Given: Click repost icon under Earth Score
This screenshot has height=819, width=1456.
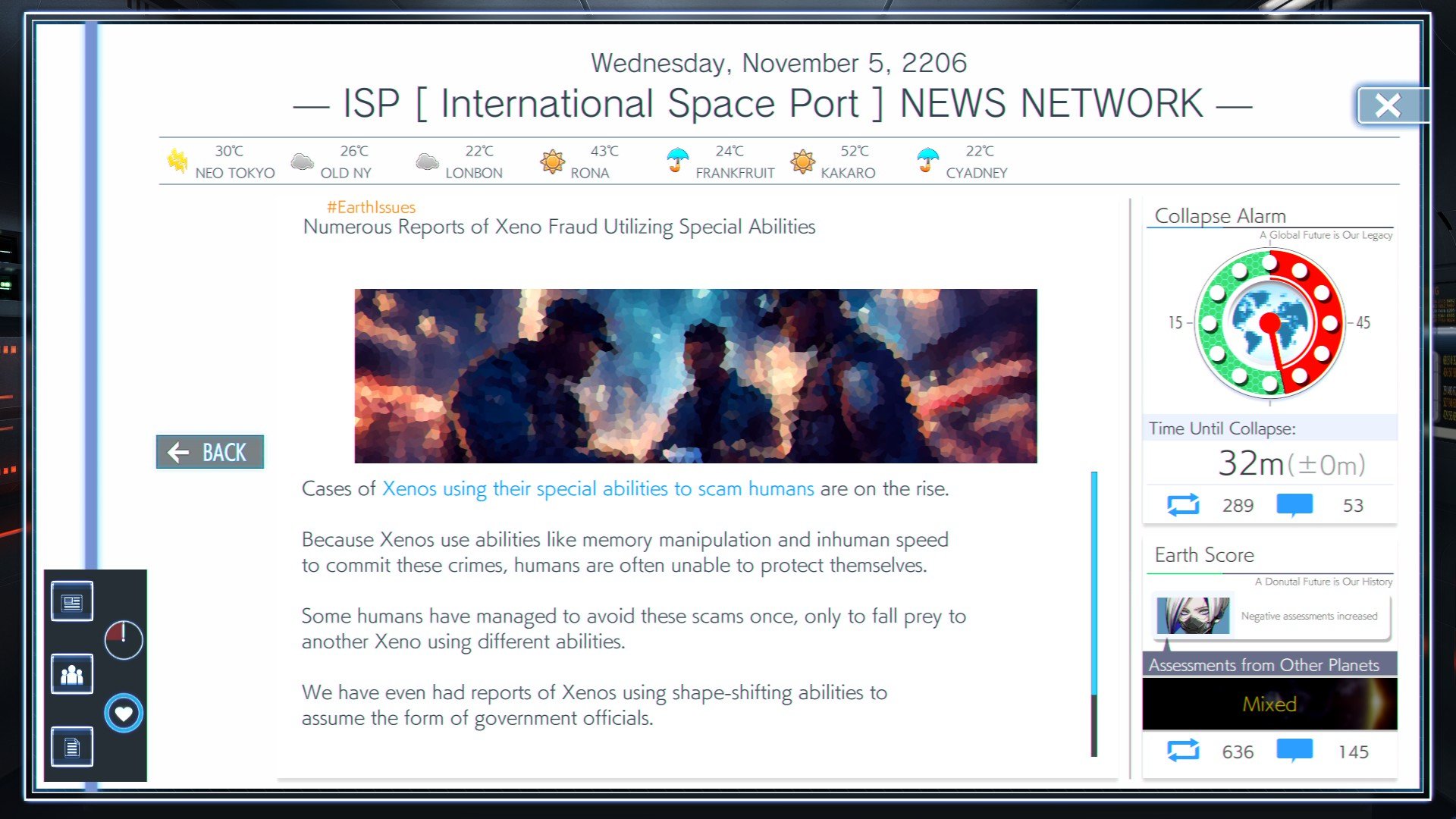Looking at the screenshot, I should pyautogui.click(x=1183, y=751).
